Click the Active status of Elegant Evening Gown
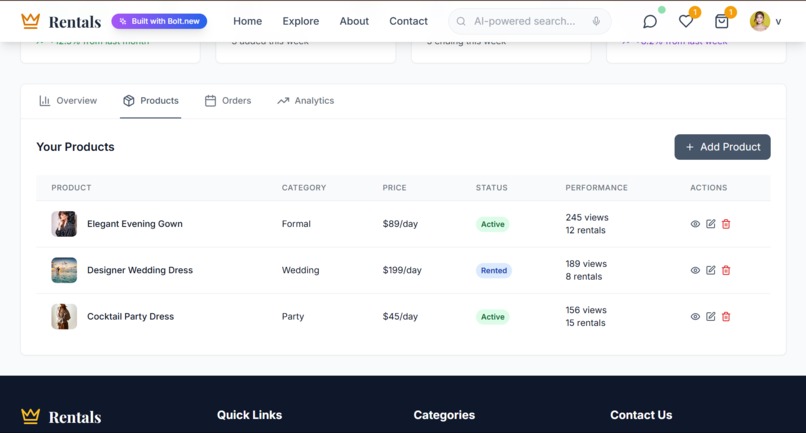 492,224
